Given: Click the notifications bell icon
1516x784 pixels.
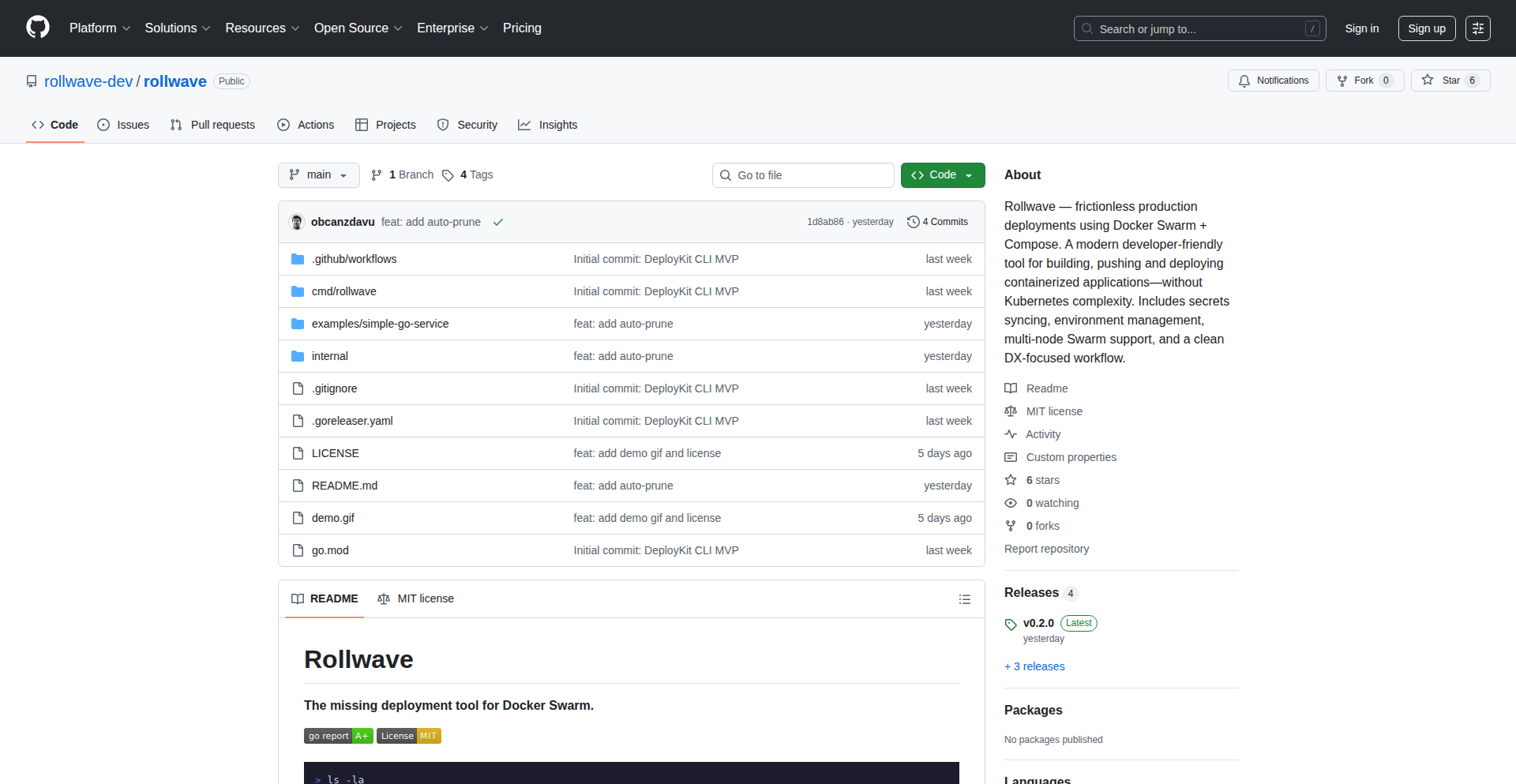Looking at the screenshot, I should [1244, 80].
